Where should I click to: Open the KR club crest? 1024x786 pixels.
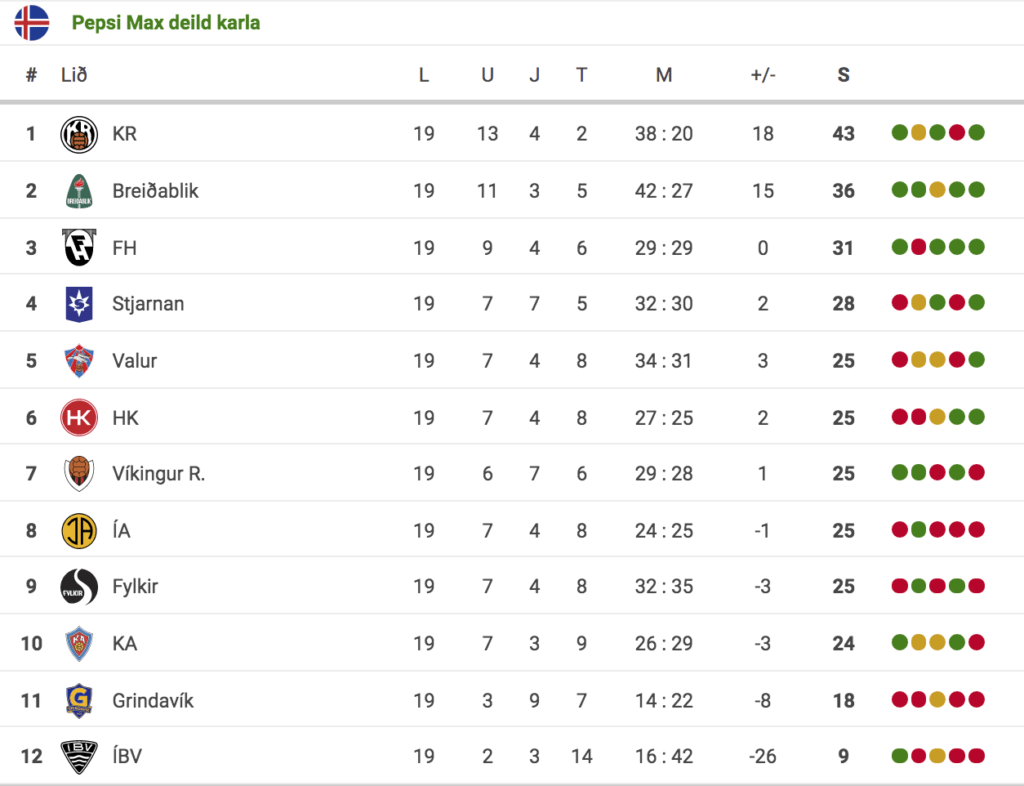pyautogui.click(x=79, y=134)
